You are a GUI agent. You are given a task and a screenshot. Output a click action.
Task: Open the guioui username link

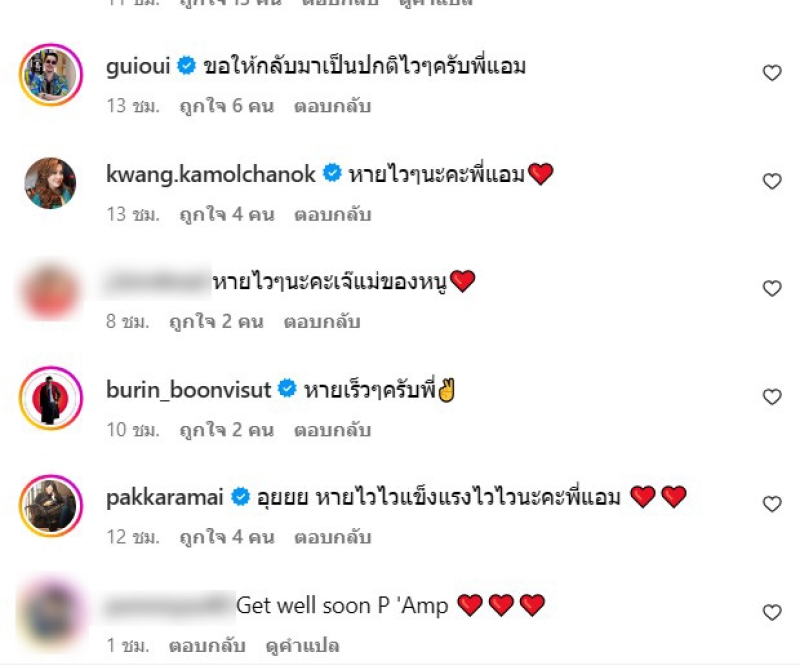pos(138,67)
